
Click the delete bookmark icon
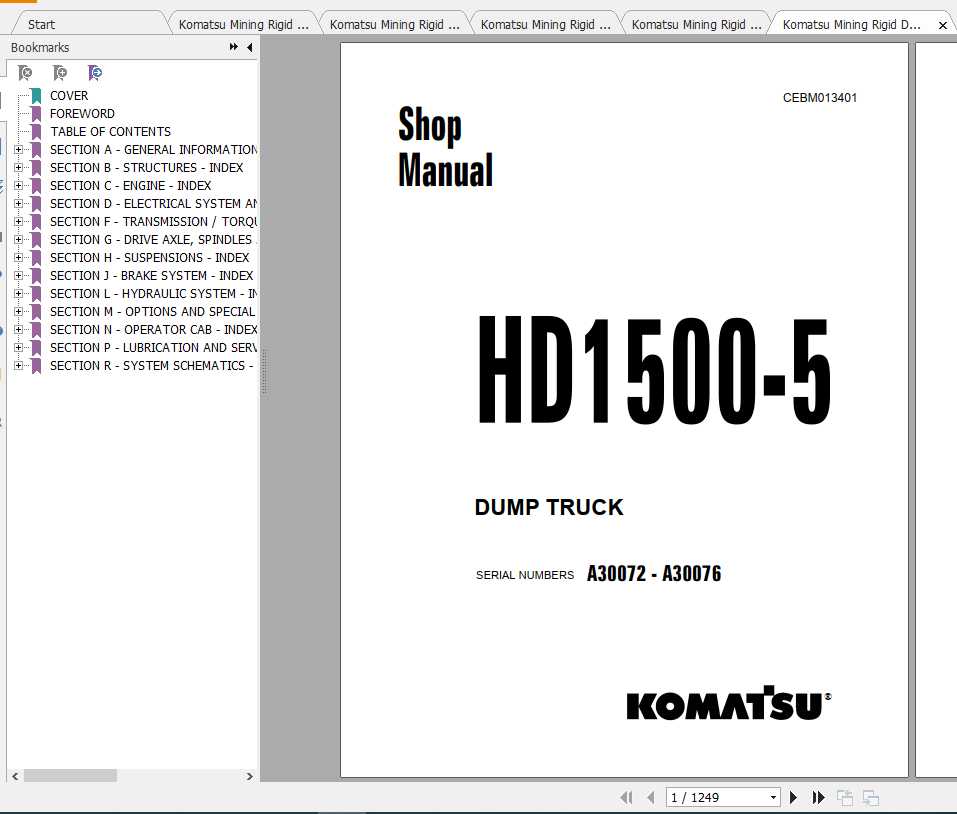[25, 73]
